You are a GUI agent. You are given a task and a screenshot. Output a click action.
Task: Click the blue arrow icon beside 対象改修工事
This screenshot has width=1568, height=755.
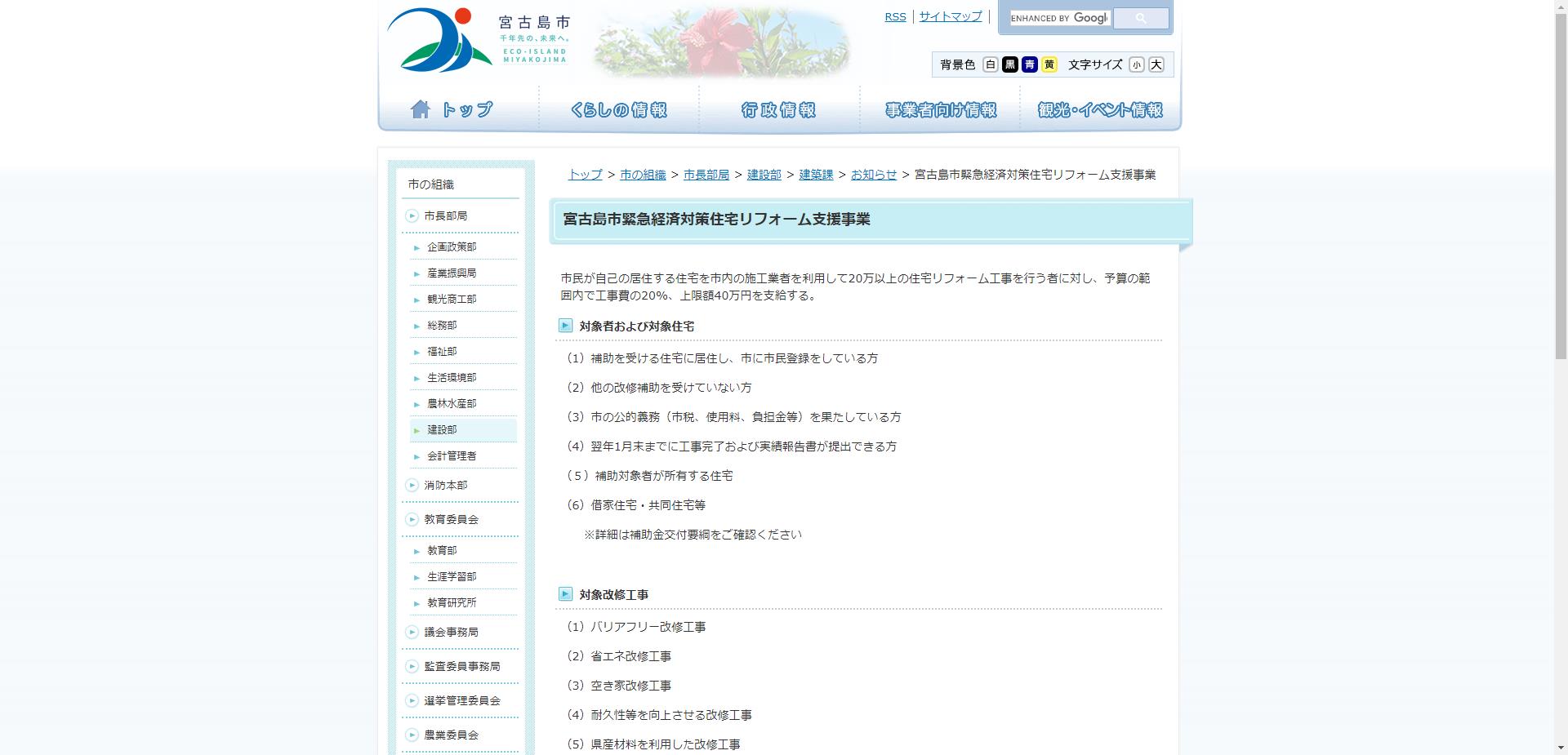click(x=564, y=594)
